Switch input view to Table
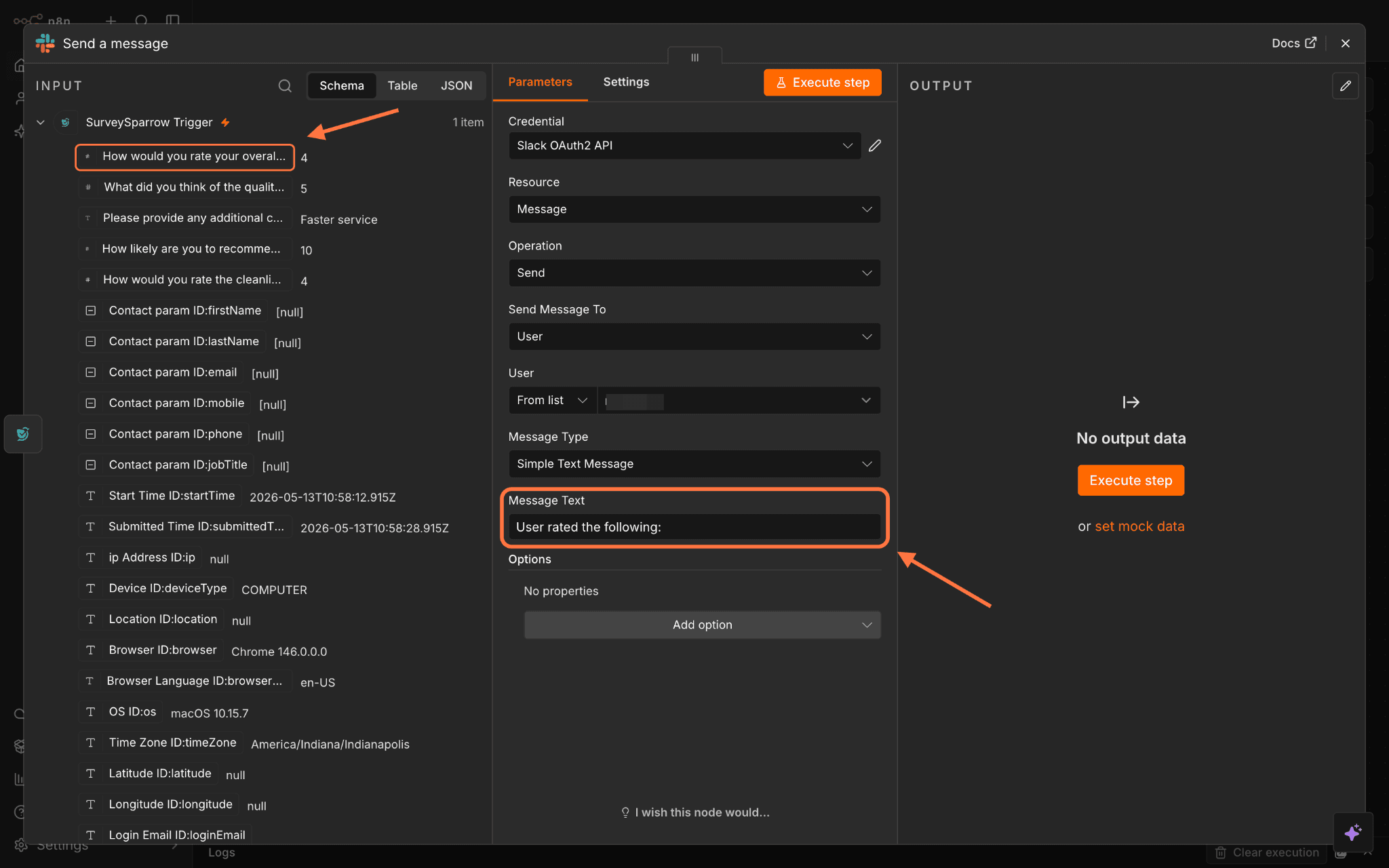1389x868 pixels. coord(403,86)
